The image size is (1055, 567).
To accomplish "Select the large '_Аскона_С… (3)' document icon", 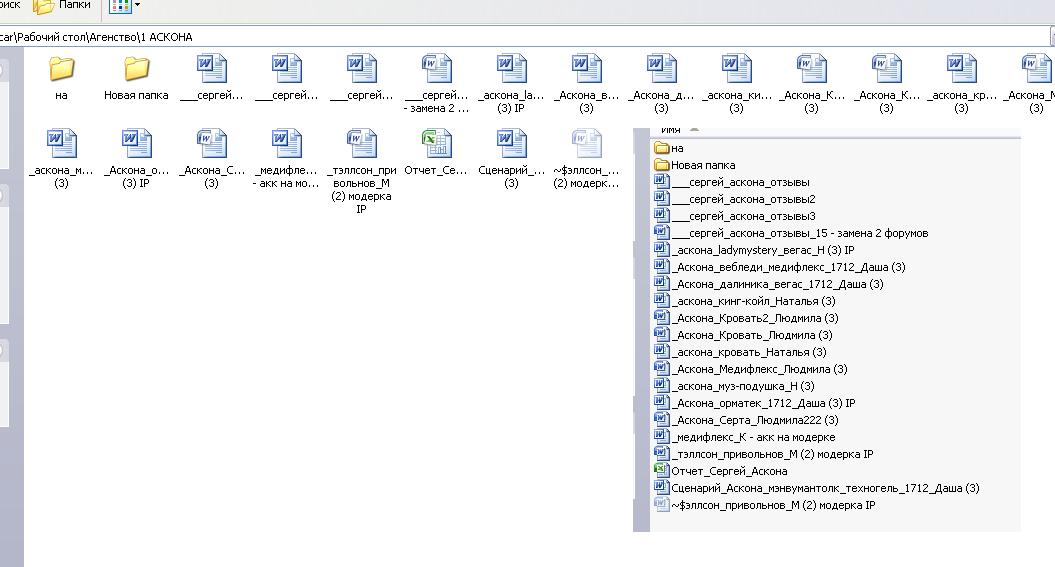I will click(211, 143).
